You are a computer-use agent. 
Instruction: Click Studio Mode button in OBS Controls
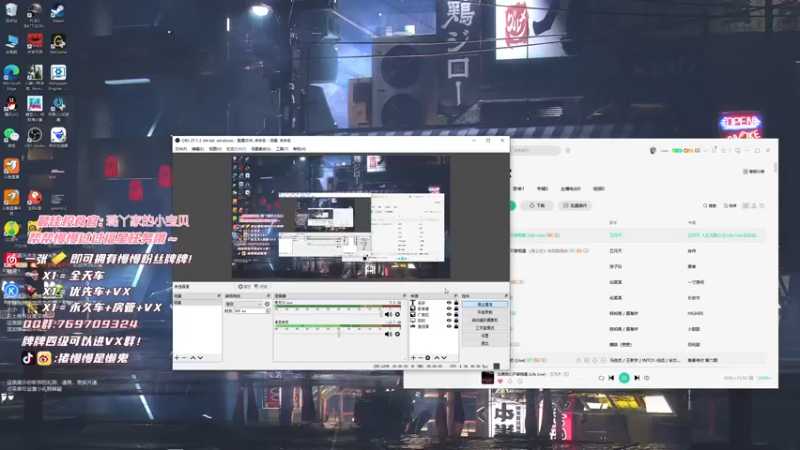pyautogui.click(x=485, y=328)
